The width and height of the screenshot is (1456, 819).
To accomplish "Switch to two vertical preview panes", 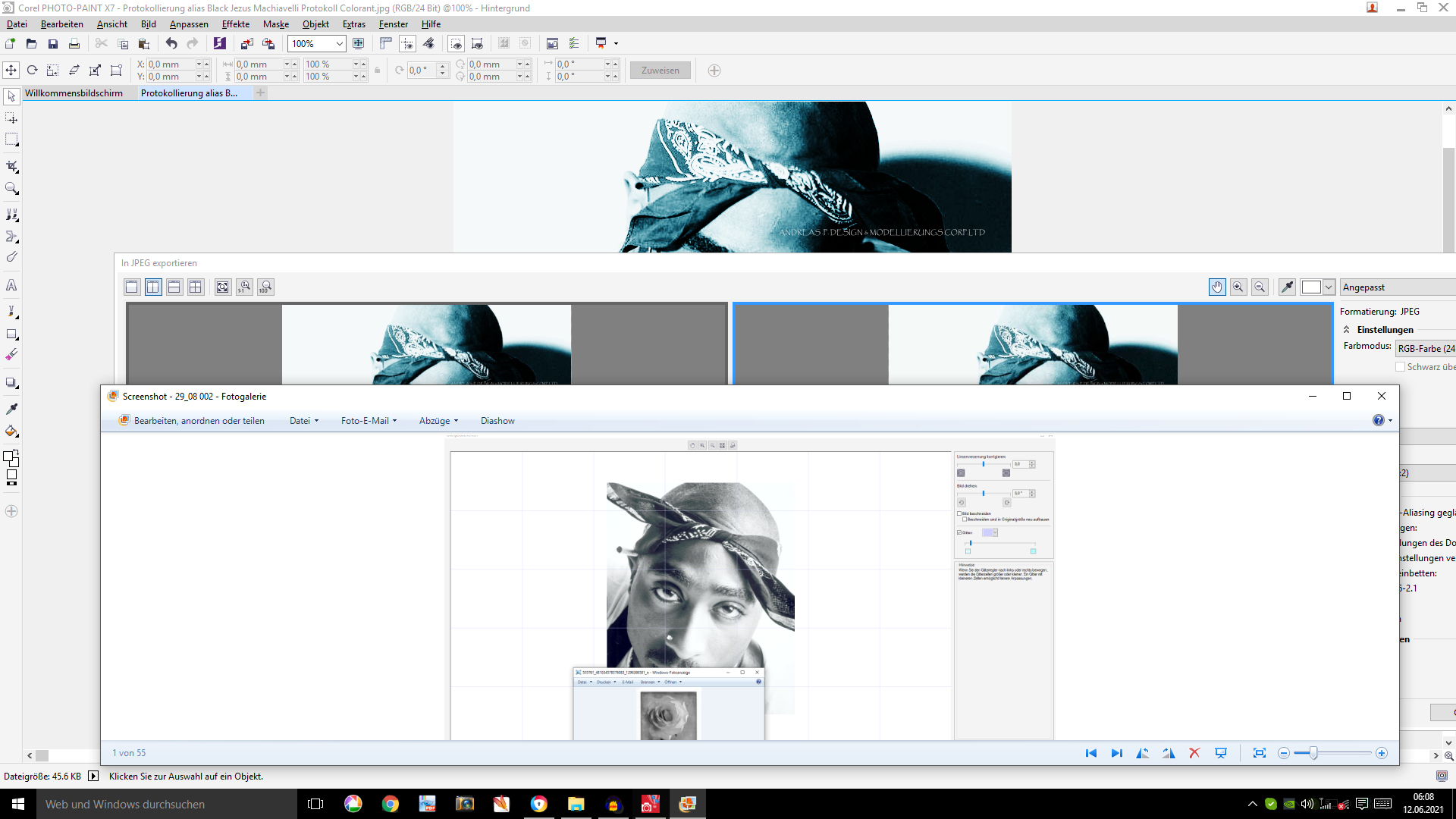I will [x=153, y=287].
